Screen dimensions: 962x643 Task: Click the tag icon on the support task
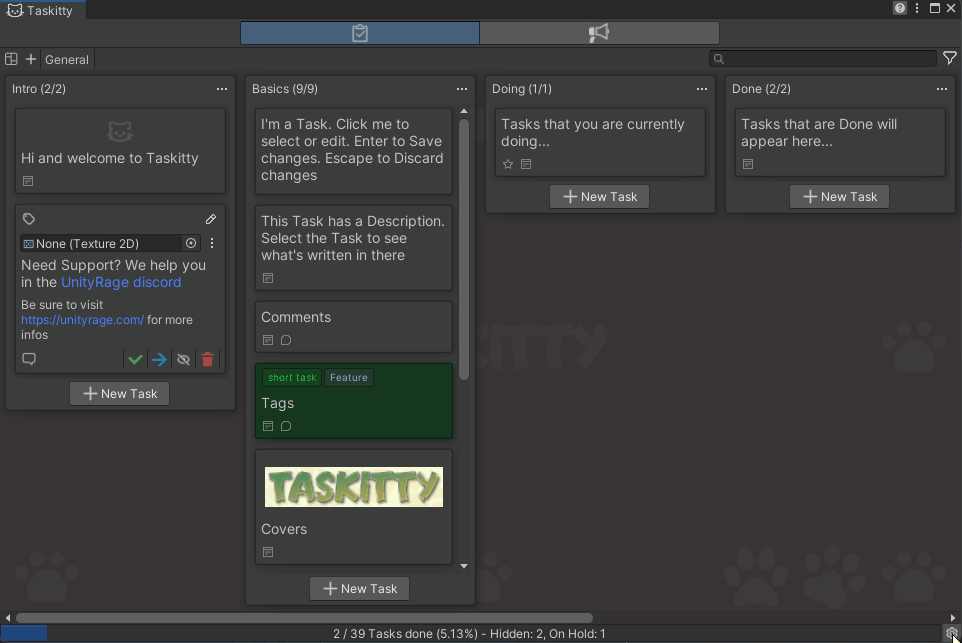29,219
